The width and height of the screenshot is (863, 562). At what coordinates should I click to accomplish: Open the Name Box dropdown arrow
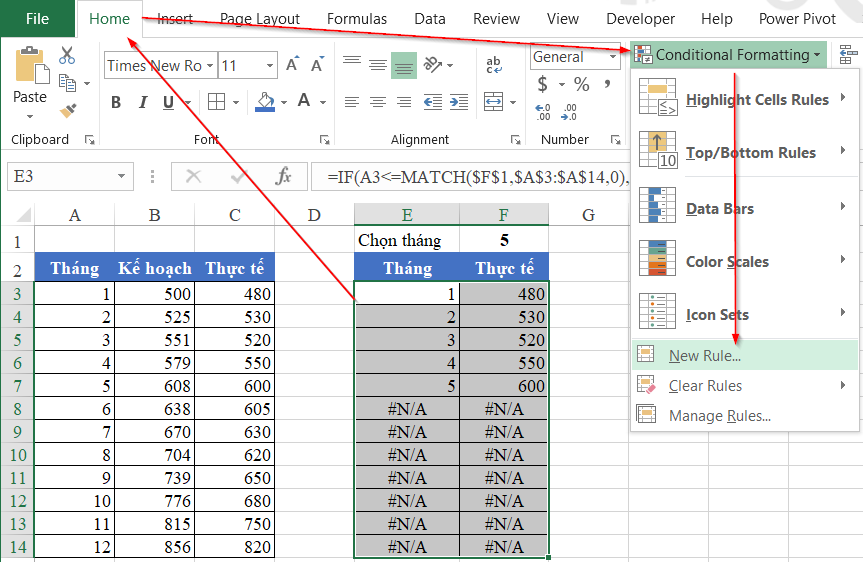(x=121, y=176)
